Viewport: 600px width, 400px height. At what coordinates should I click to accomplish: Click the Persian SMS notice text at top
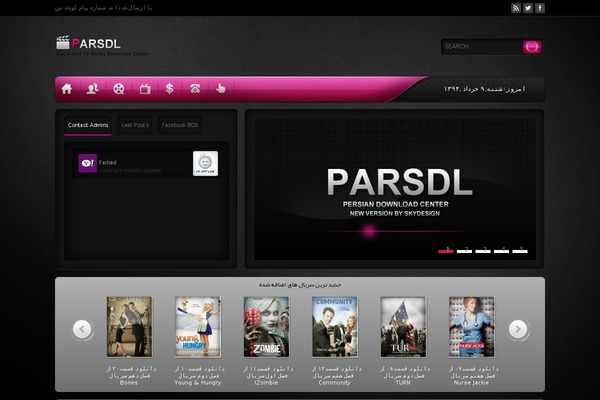(x=103, y=8)
